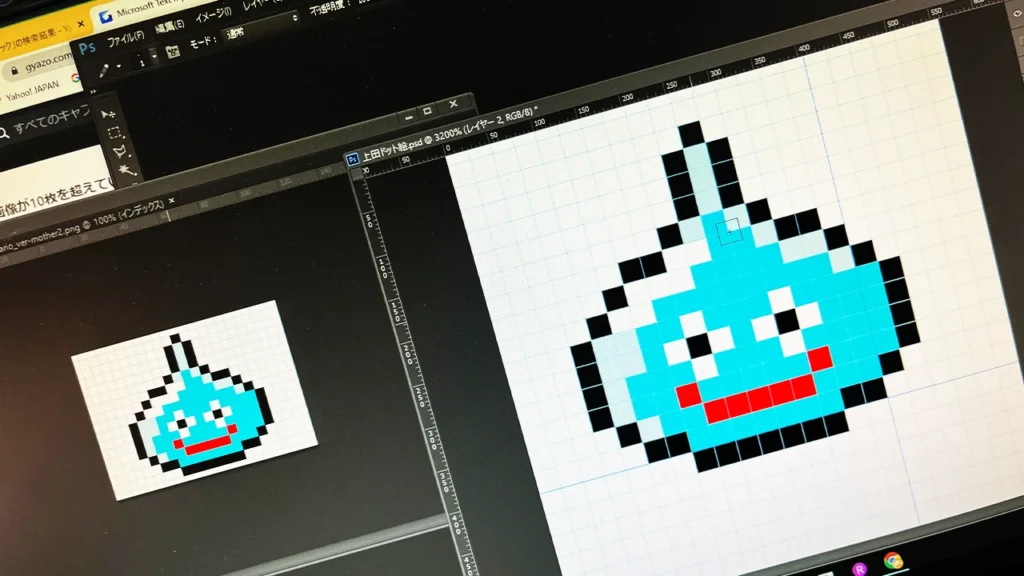
Task: Open the brush settings panel icon
Action: pos(172,52)
